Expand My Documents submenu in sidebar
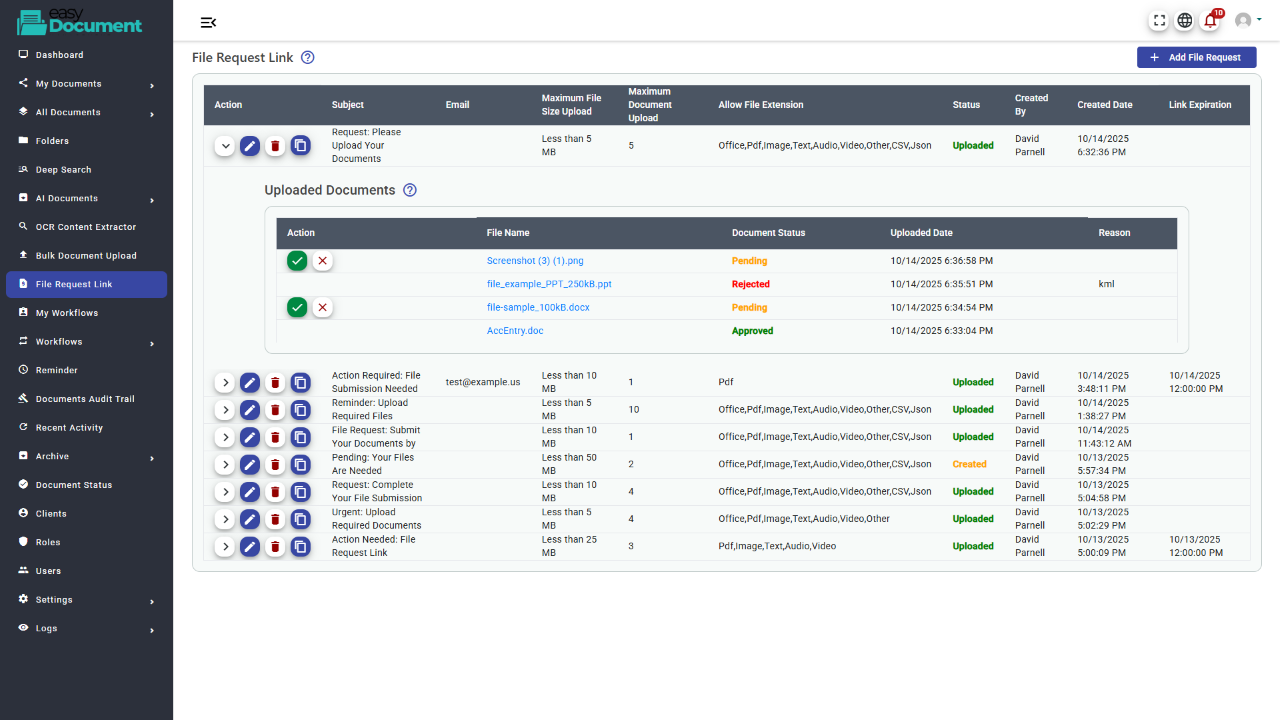Screen dimensions: 1280x720 click(86, 84)
